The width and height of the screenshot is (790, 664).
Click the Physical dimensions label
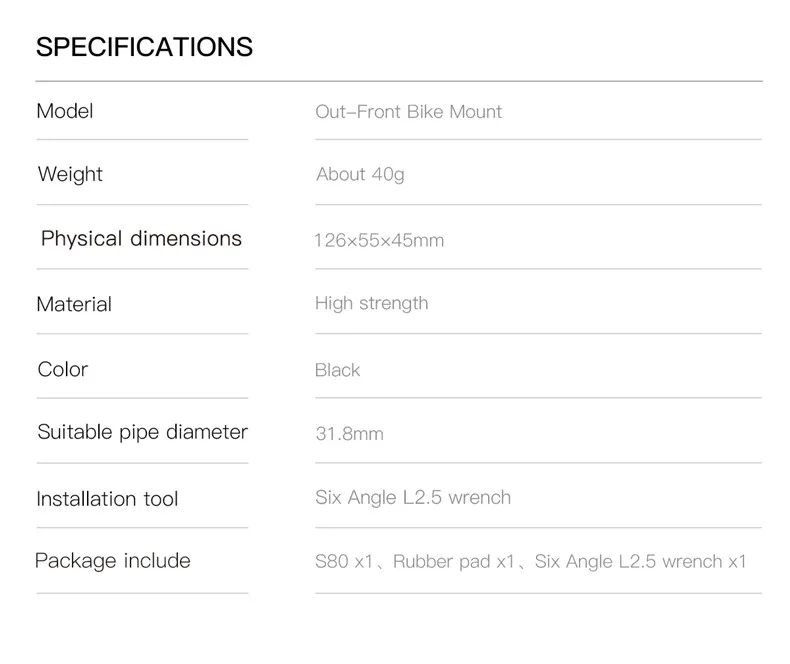click(x=141, y=239)
